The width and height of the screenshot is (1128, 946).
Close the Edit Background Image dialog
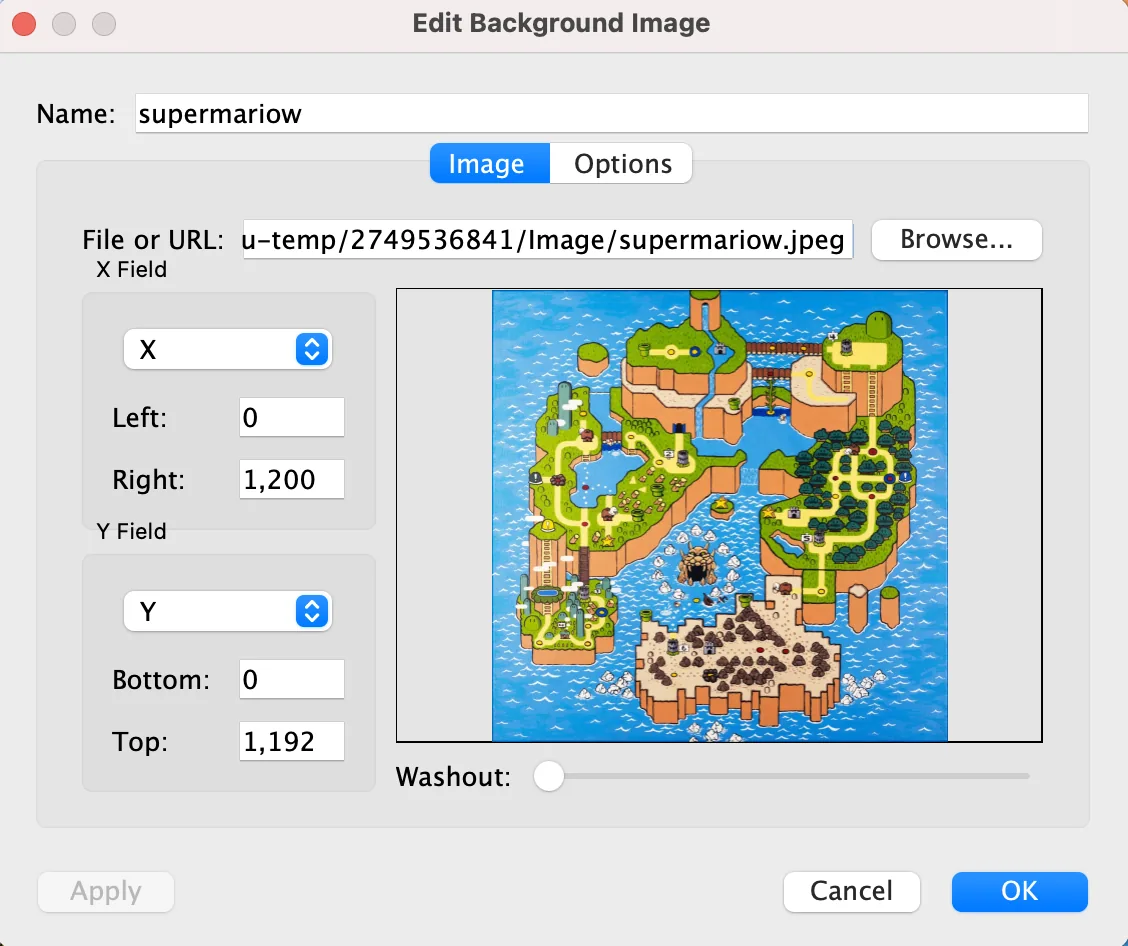pos(24,24)
